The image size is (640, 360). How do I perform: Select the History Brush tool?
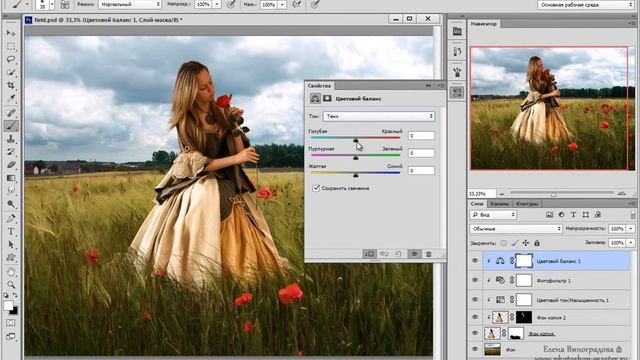[x=11, y=152]
